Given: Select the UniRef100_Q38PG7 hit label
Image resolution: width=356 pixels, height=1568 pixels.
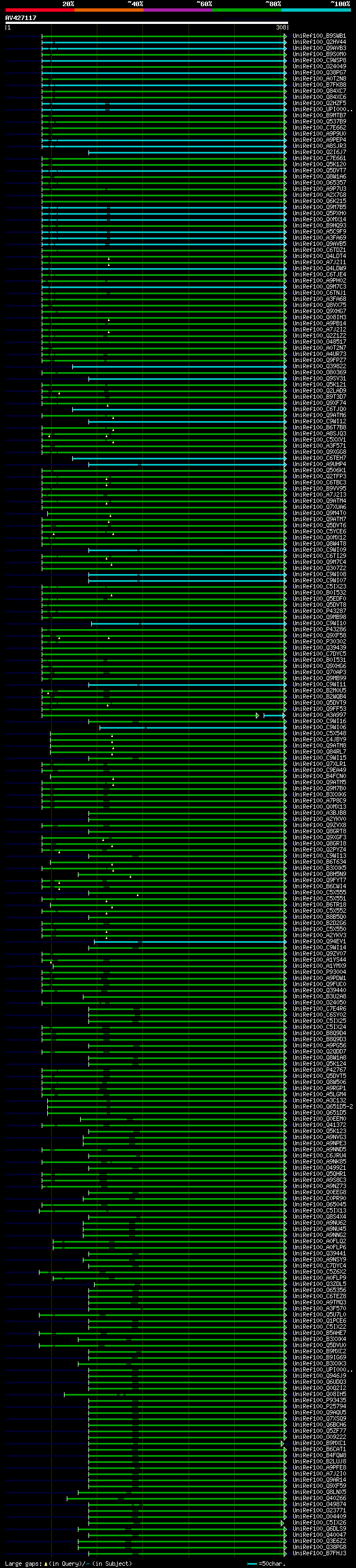Looking at the screenshot, I should pyautogui.click(x=319, y=72).
